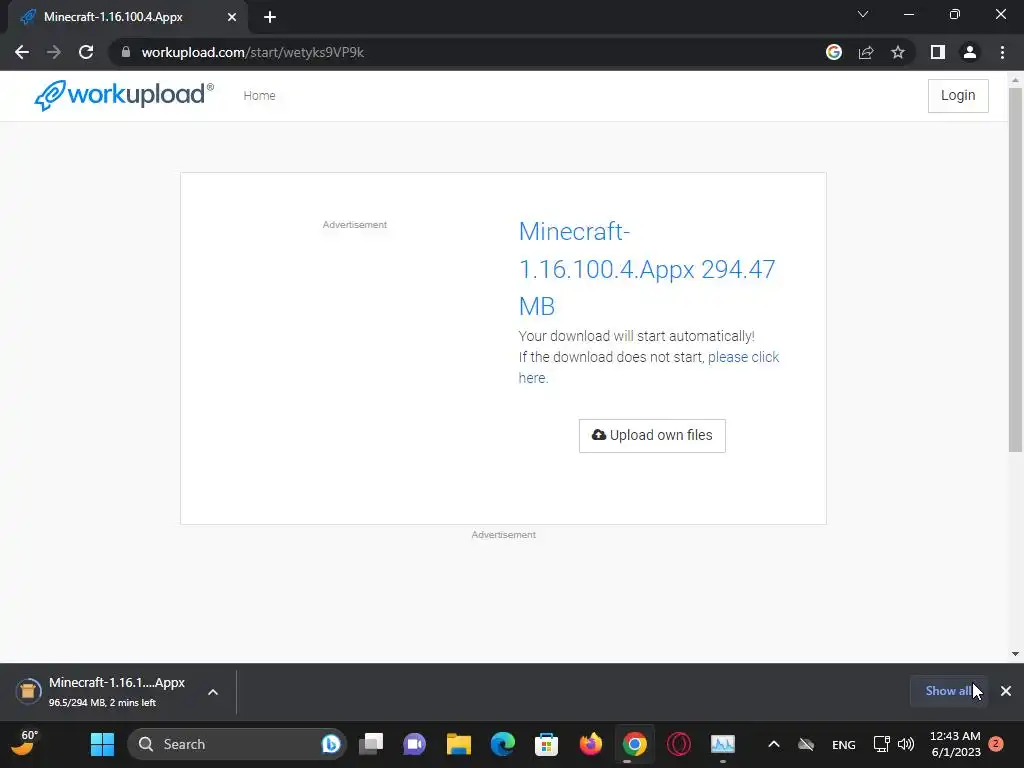Close the Minecraft-1.16.100.4.Appx tab
This screenshot has height=768, width=1024.
point(232,17)
